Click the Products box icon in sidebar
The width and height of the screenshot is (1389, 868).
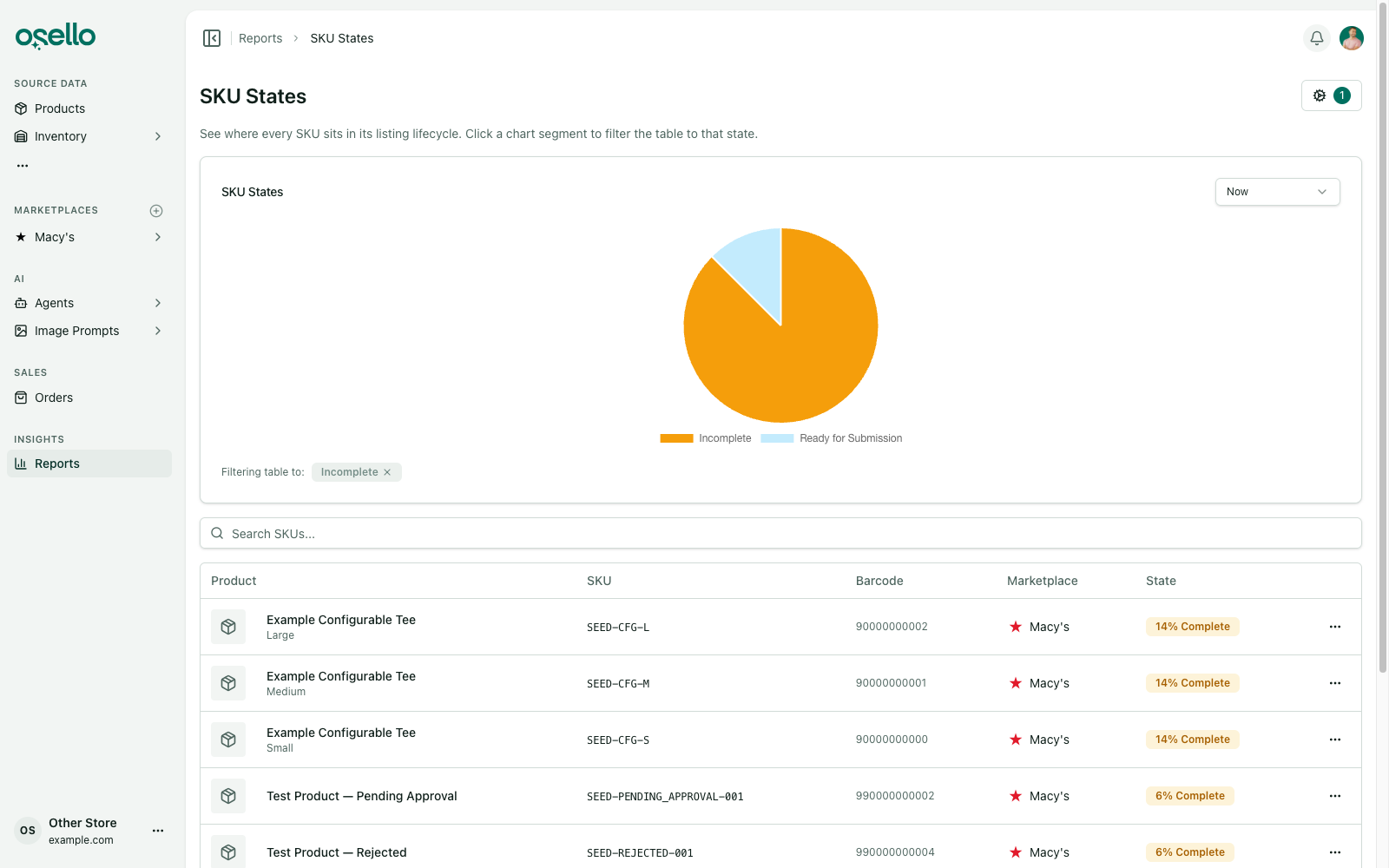coord(21,108)
